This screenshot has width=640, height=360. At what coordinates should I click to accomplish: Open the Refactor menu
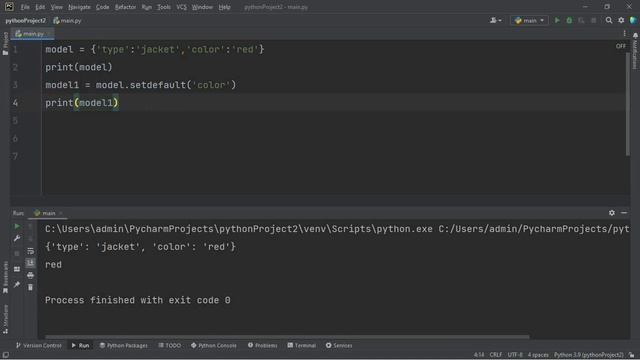tap(125, 7)
